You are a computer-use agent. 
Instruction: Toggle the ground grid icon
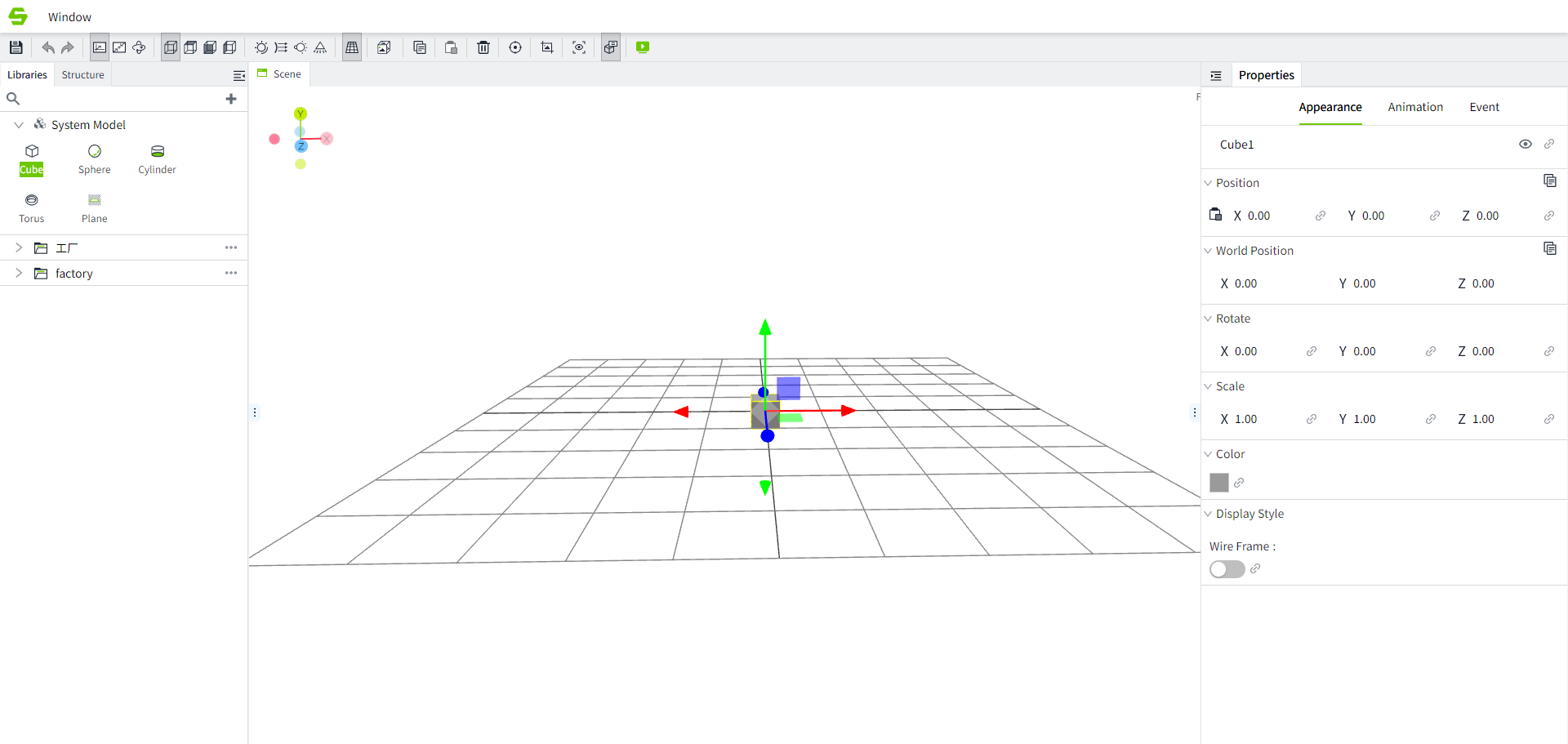352,47
